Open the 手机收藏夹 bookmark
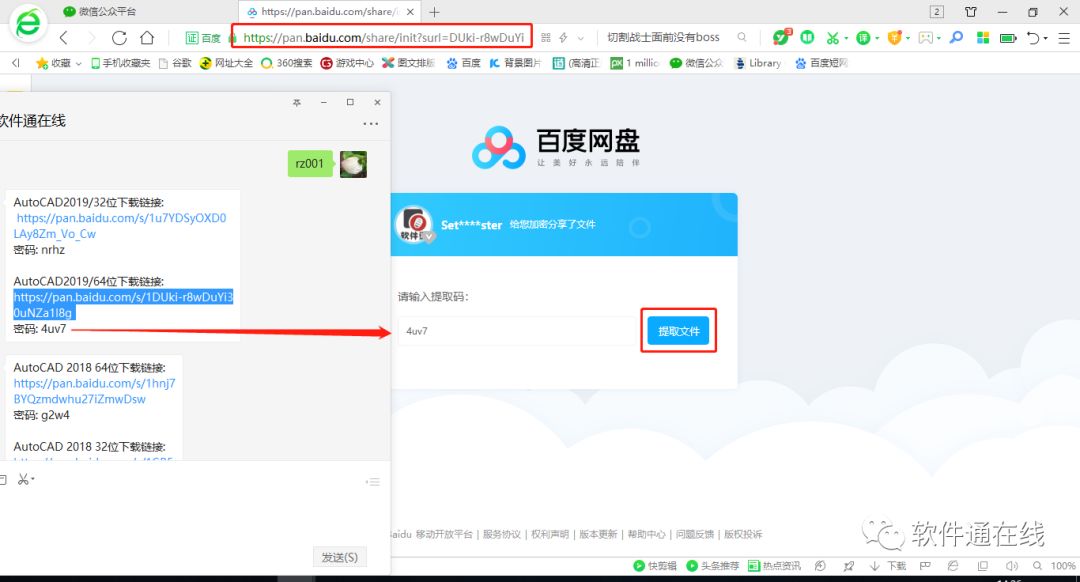Viewport: 1080px width, 582px height. 121,63
